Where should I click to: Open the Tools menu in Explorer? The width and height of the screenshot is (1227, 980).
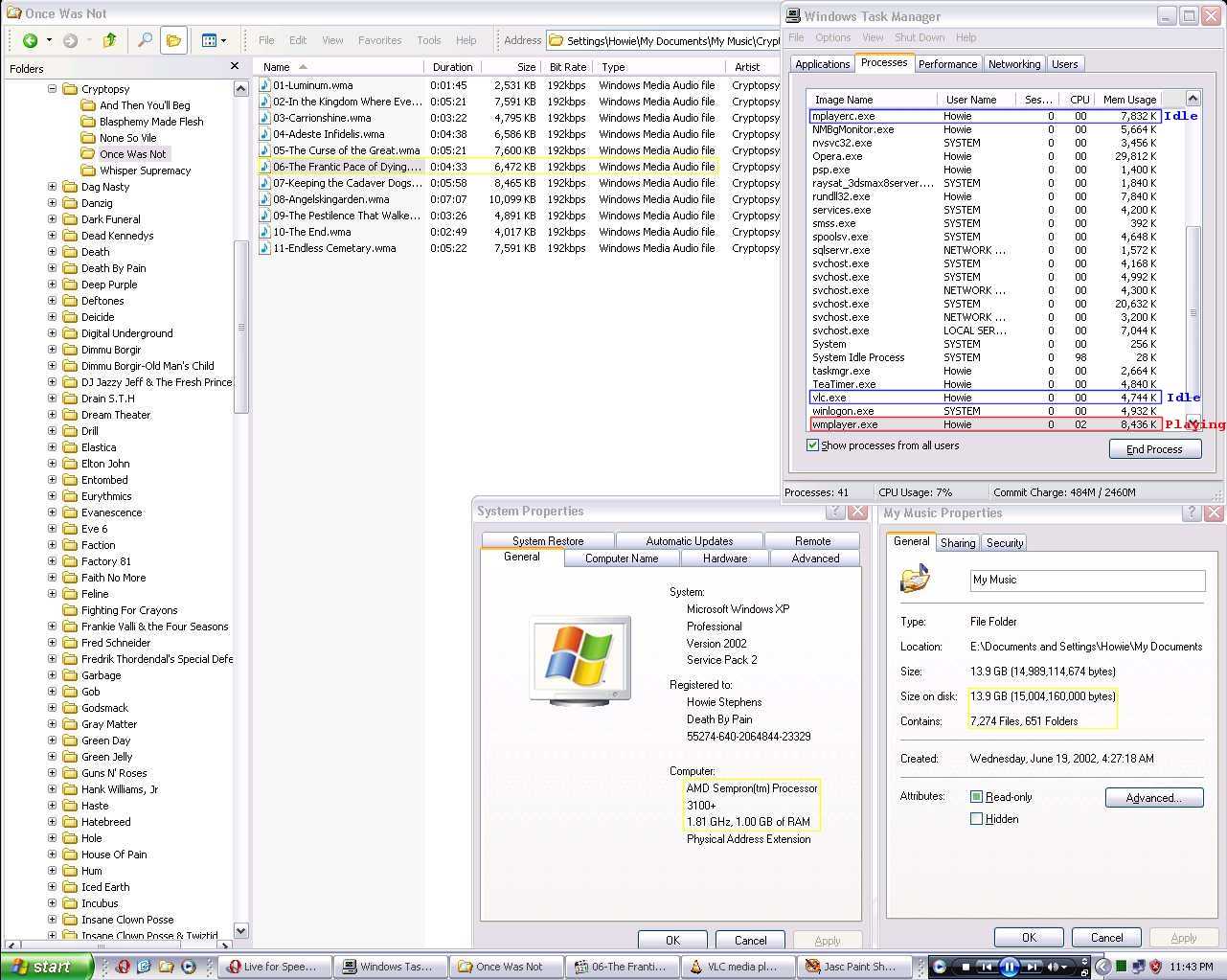click(429, 40)
